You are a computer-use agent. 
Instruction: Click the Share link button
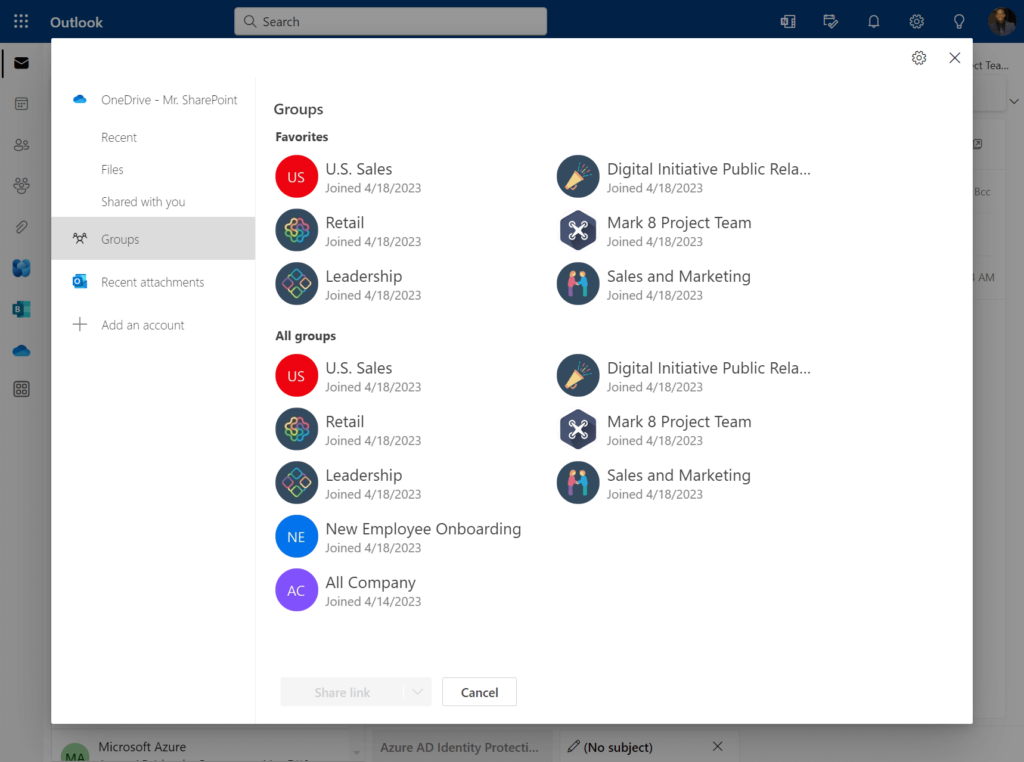tap(342, 691)
